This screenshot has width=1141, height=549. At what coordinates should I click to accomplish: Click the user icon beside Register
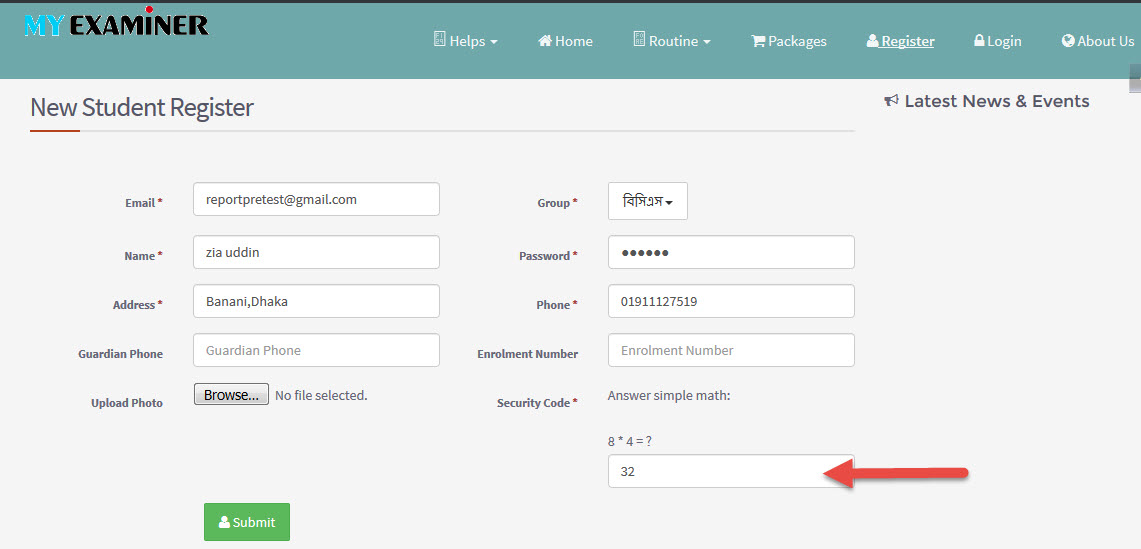pyautogui.click(x=872, y=41)
